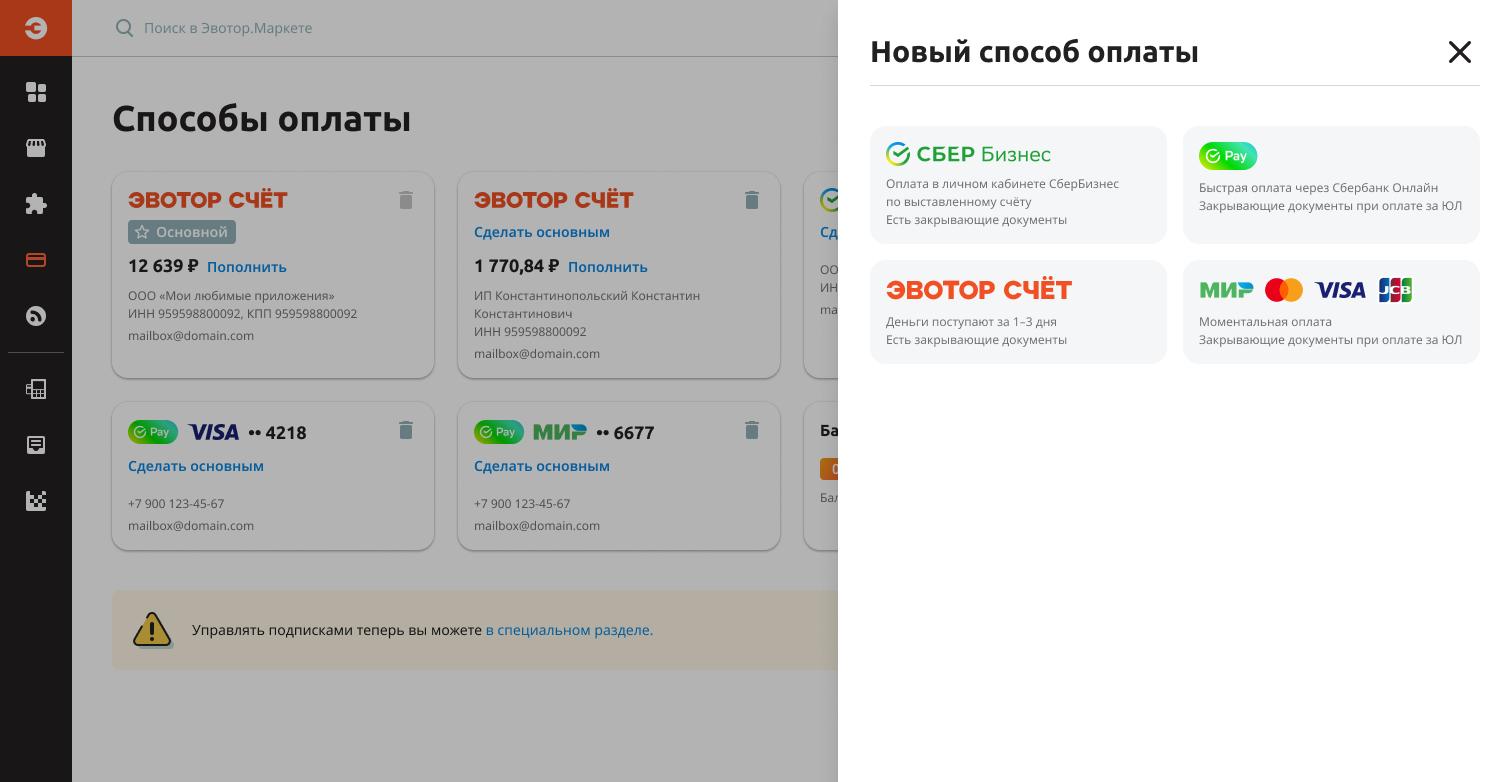Open the puzzle-piece apps icon in sidebar
Viewport: 1512px width, 782px height.
(36, 204)
